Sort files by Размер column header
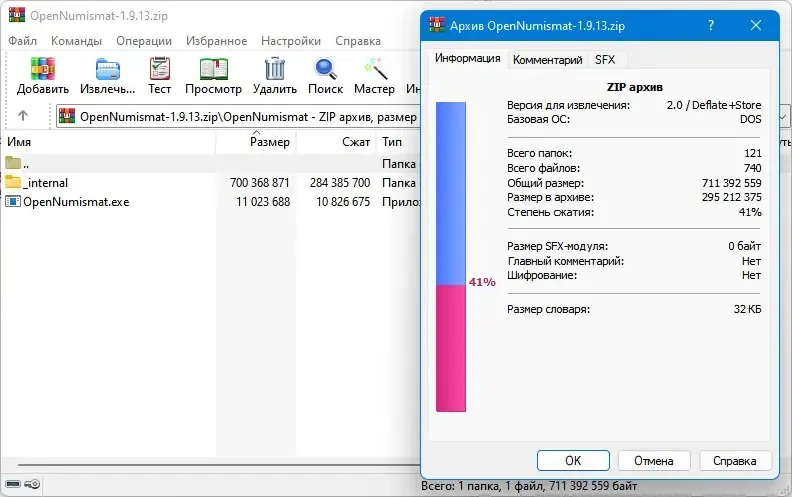The image size is (792, 497). [x=256, y=142]
